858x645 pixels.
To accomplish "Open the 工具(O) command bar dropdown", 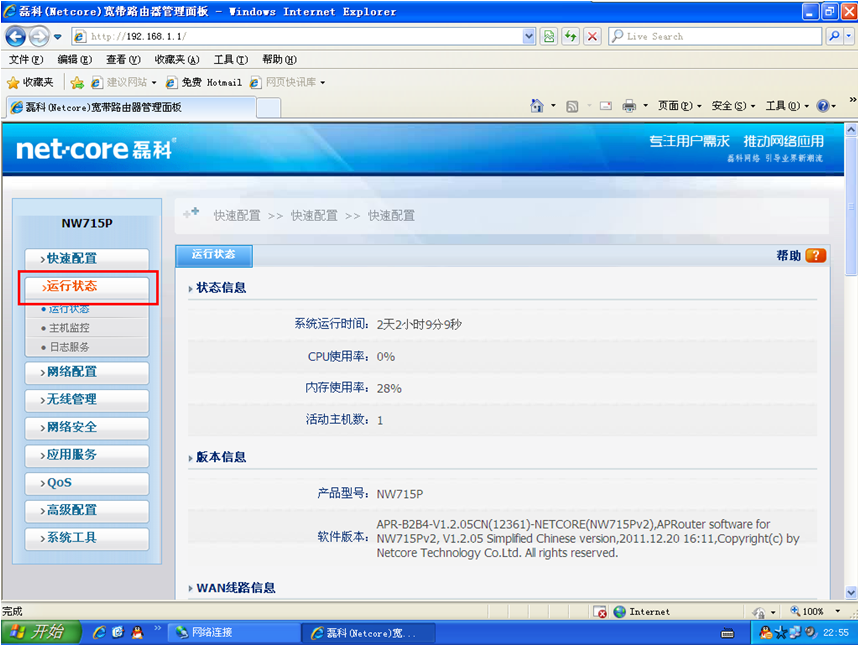I will (x=786, y=106).
